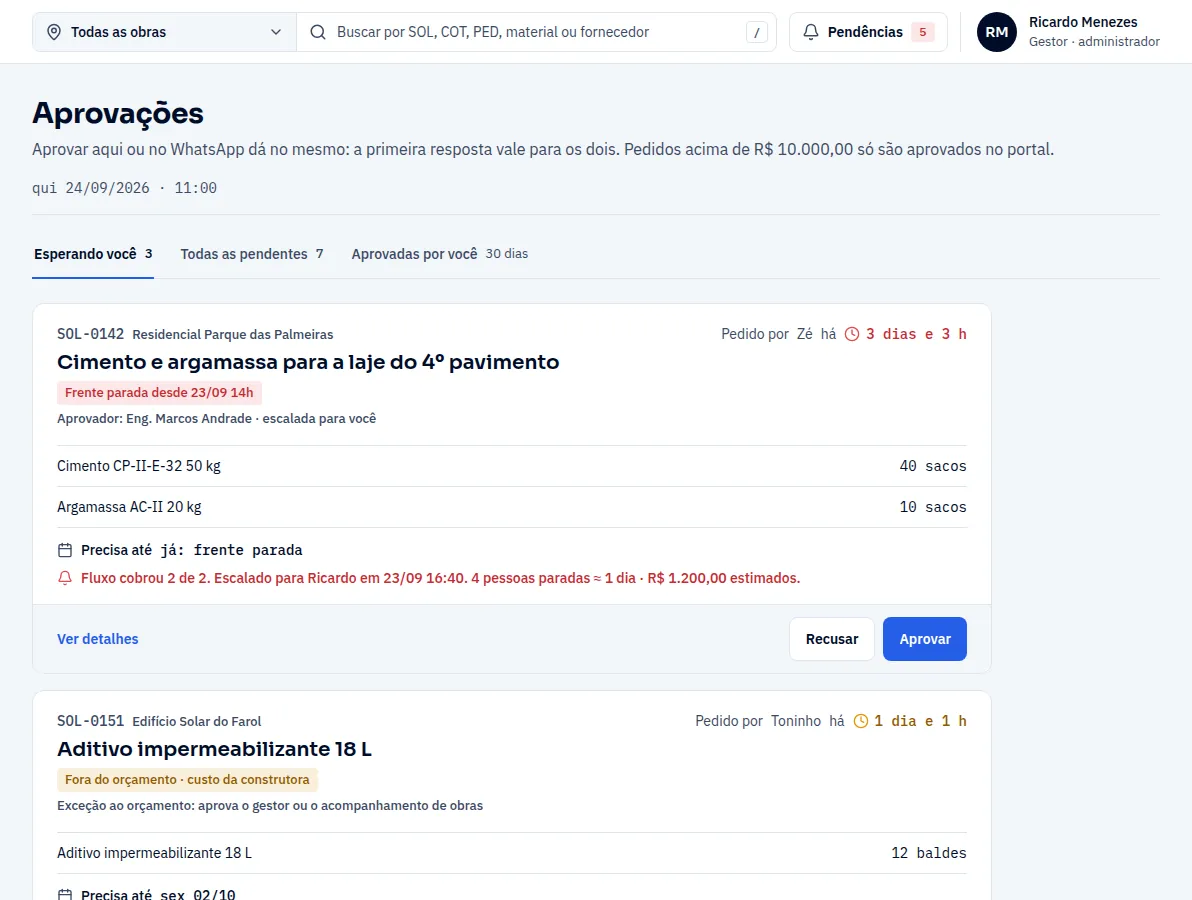Click the '10 sacos' quantity

(933, 507)
